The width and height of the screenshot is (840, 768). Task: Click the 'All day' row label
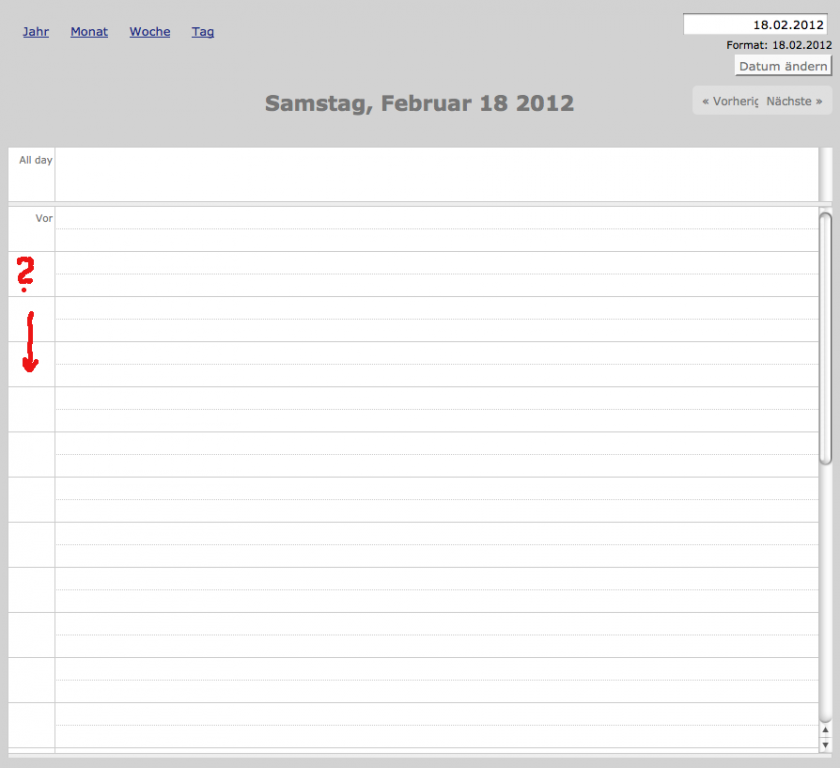pyautogui.click(x=35, y=160)
